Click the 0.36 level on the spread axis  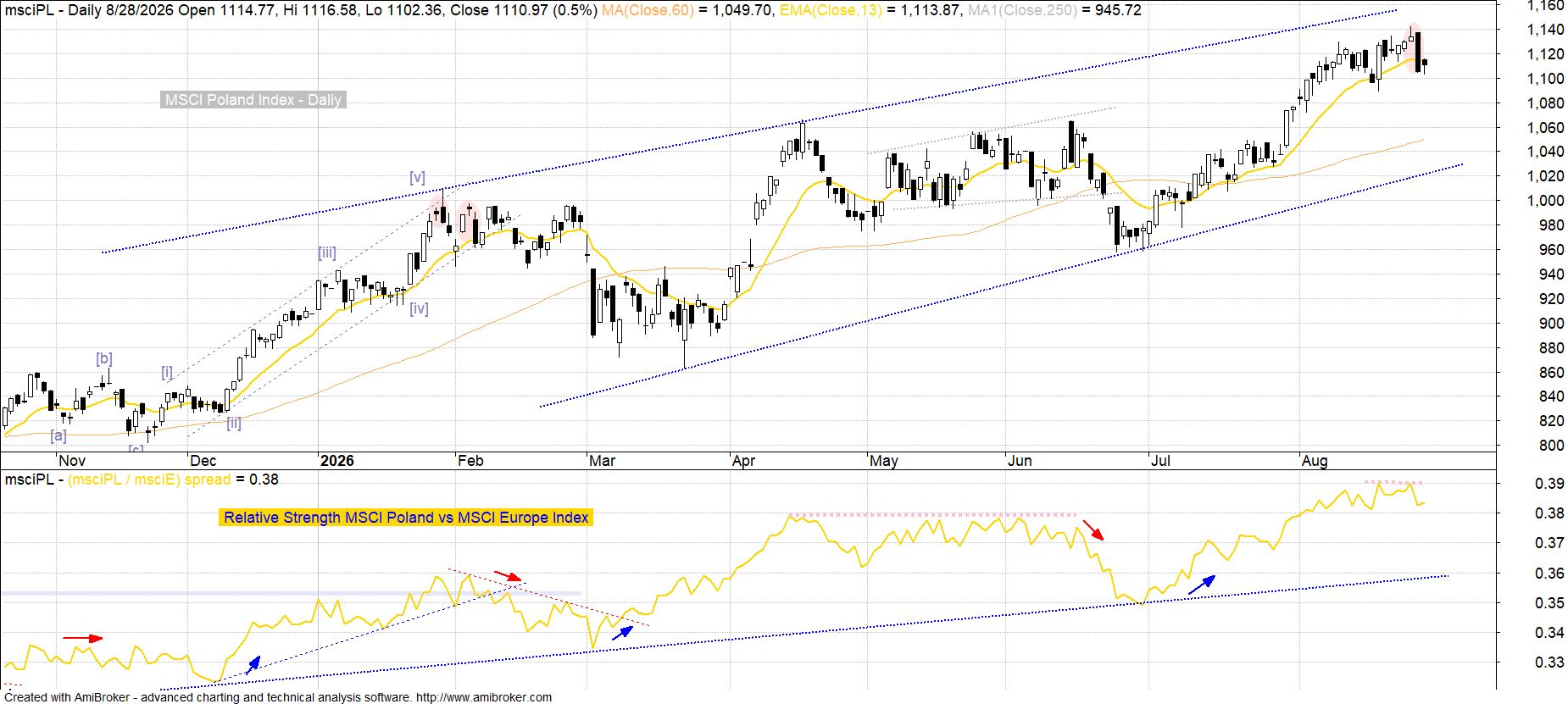pyautogui.click(x=1550, y=574)
